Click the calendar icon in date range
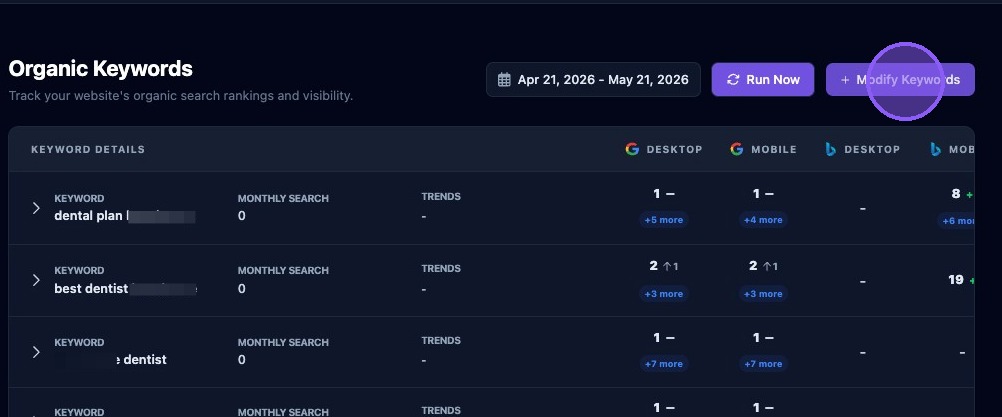The width and height of the screenshot is (1002, 417). click(504, 80)
